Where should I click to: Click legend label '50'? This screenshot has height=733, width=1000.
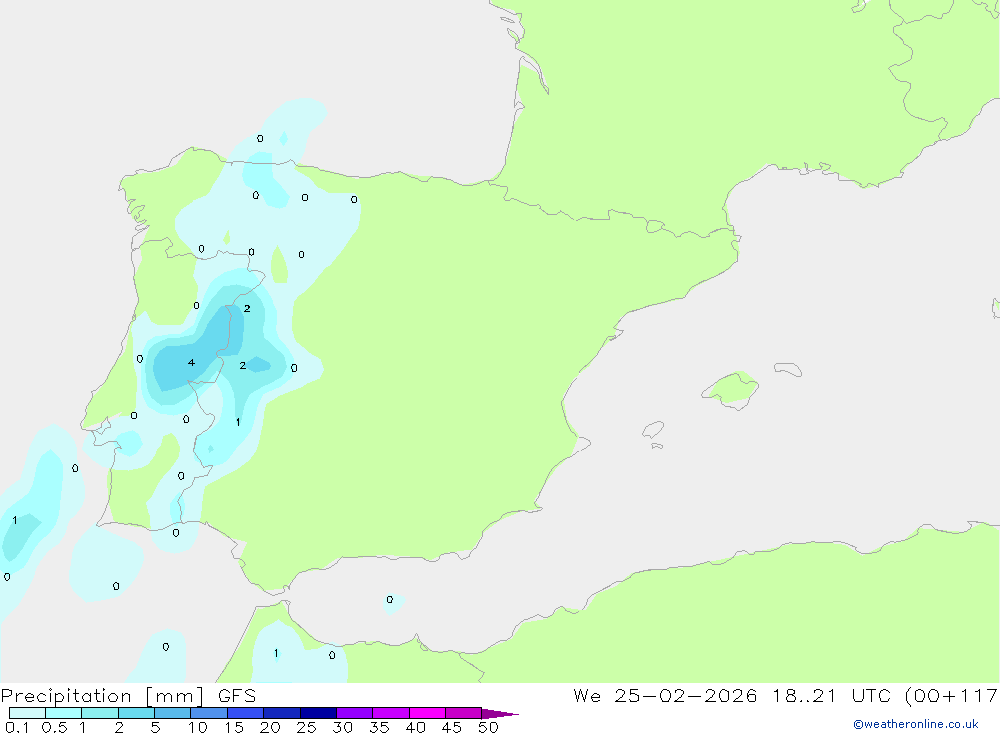pos(488,727)
